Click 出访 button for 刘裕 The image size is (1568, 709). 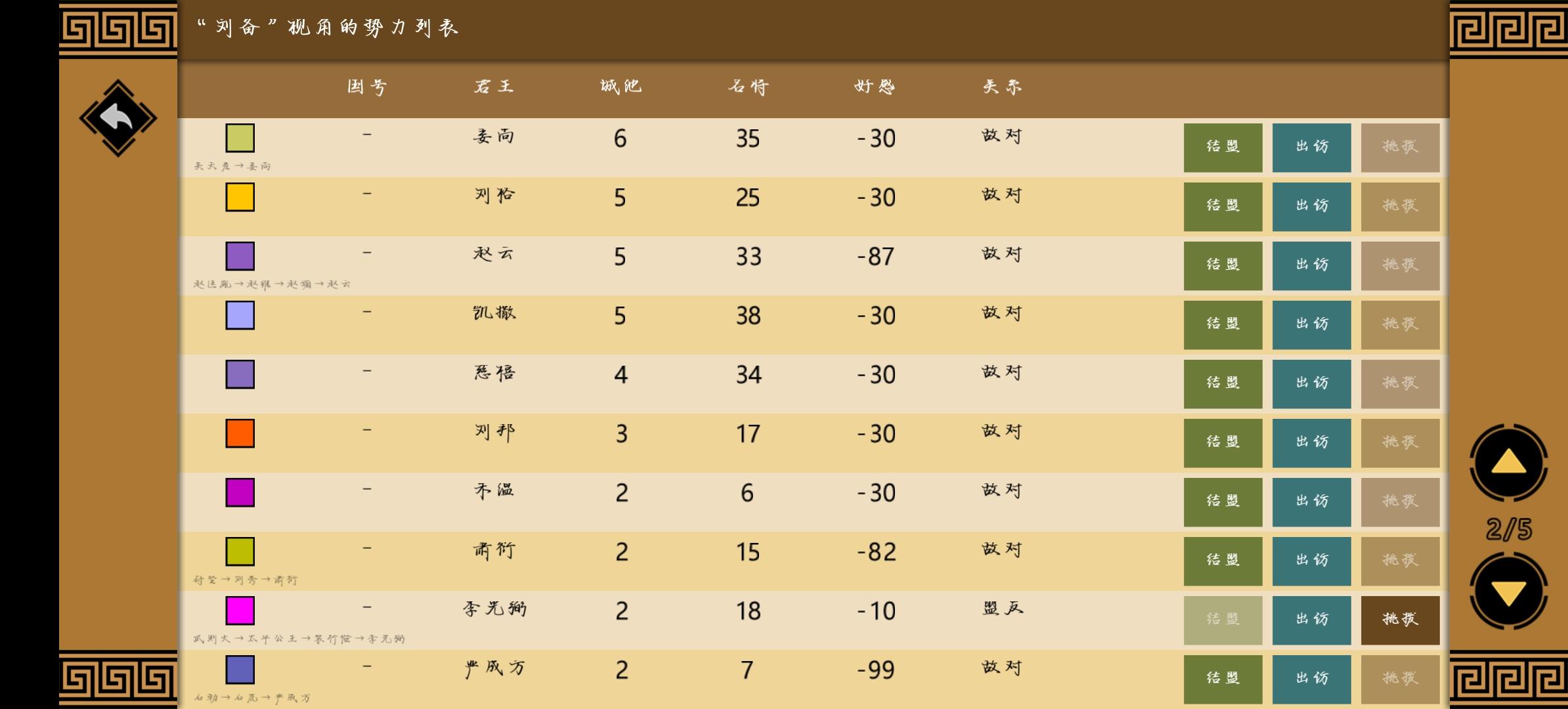1311,206
